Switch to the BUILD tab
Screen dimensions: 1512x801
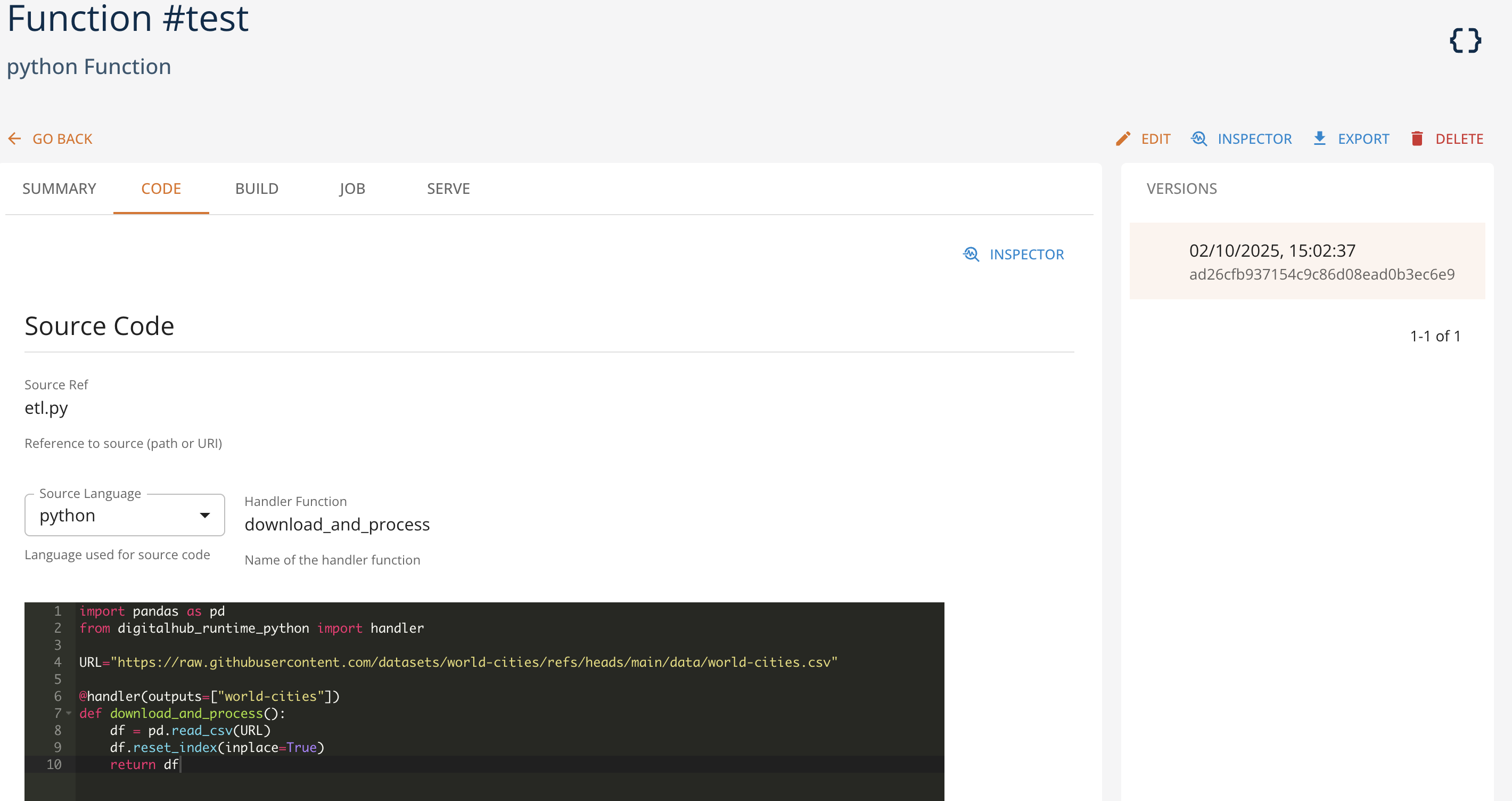(257, 189)
